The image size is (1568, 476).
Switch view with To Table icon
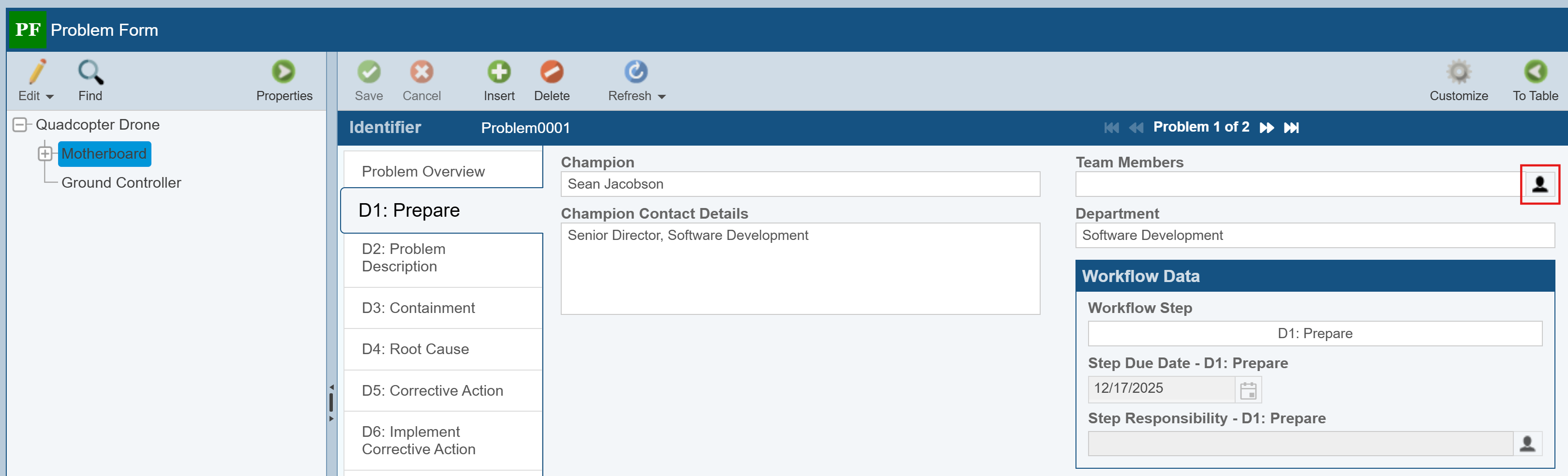pos(1535,73)
